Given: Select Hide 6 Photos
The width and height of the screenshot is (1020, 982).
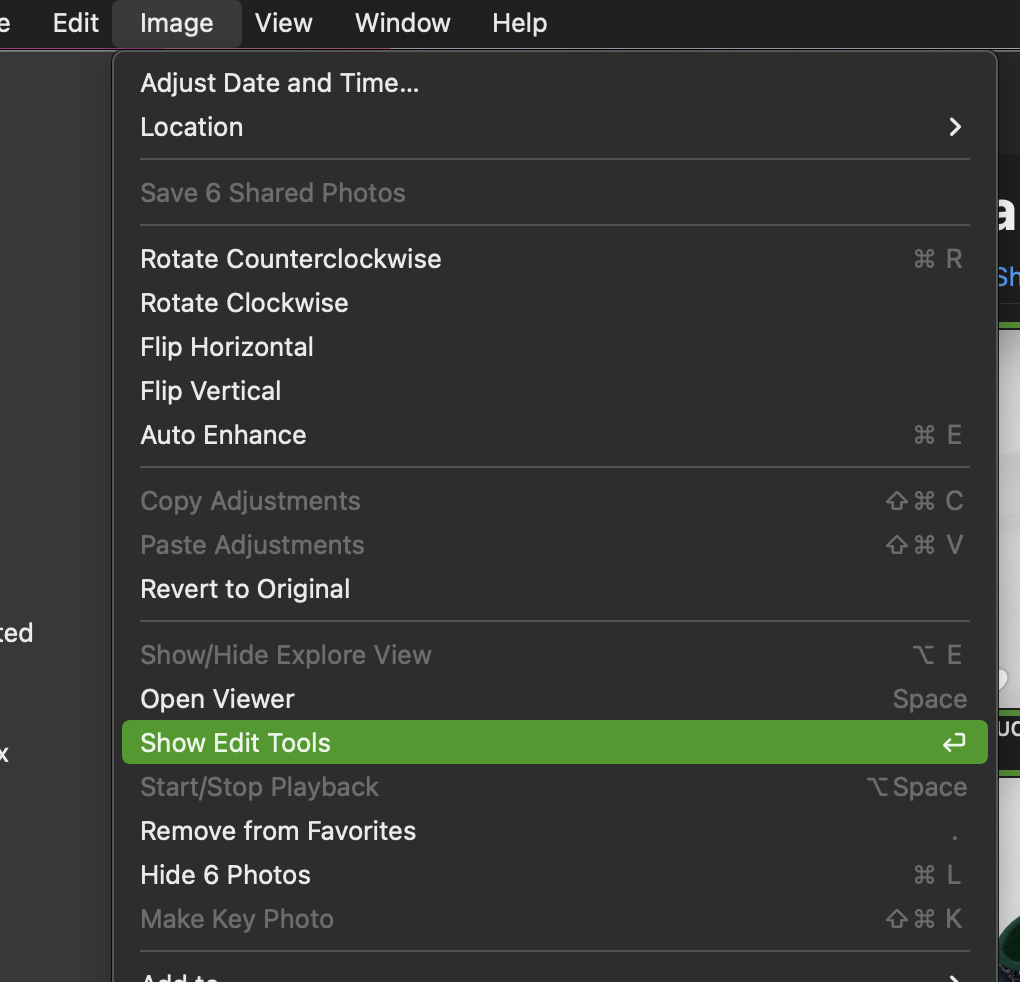Looking at the screenshot, I should click(x=225, y=875).
